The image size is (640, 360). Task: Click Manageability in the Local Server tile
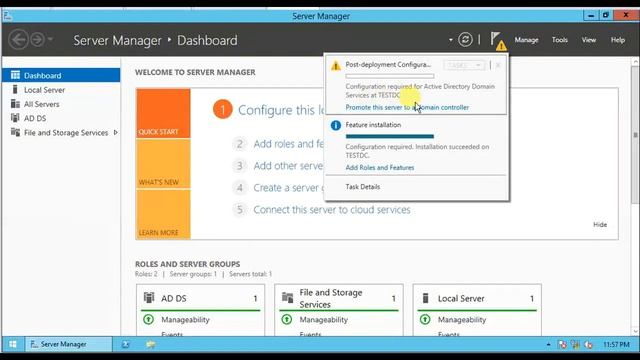(462, 320)
